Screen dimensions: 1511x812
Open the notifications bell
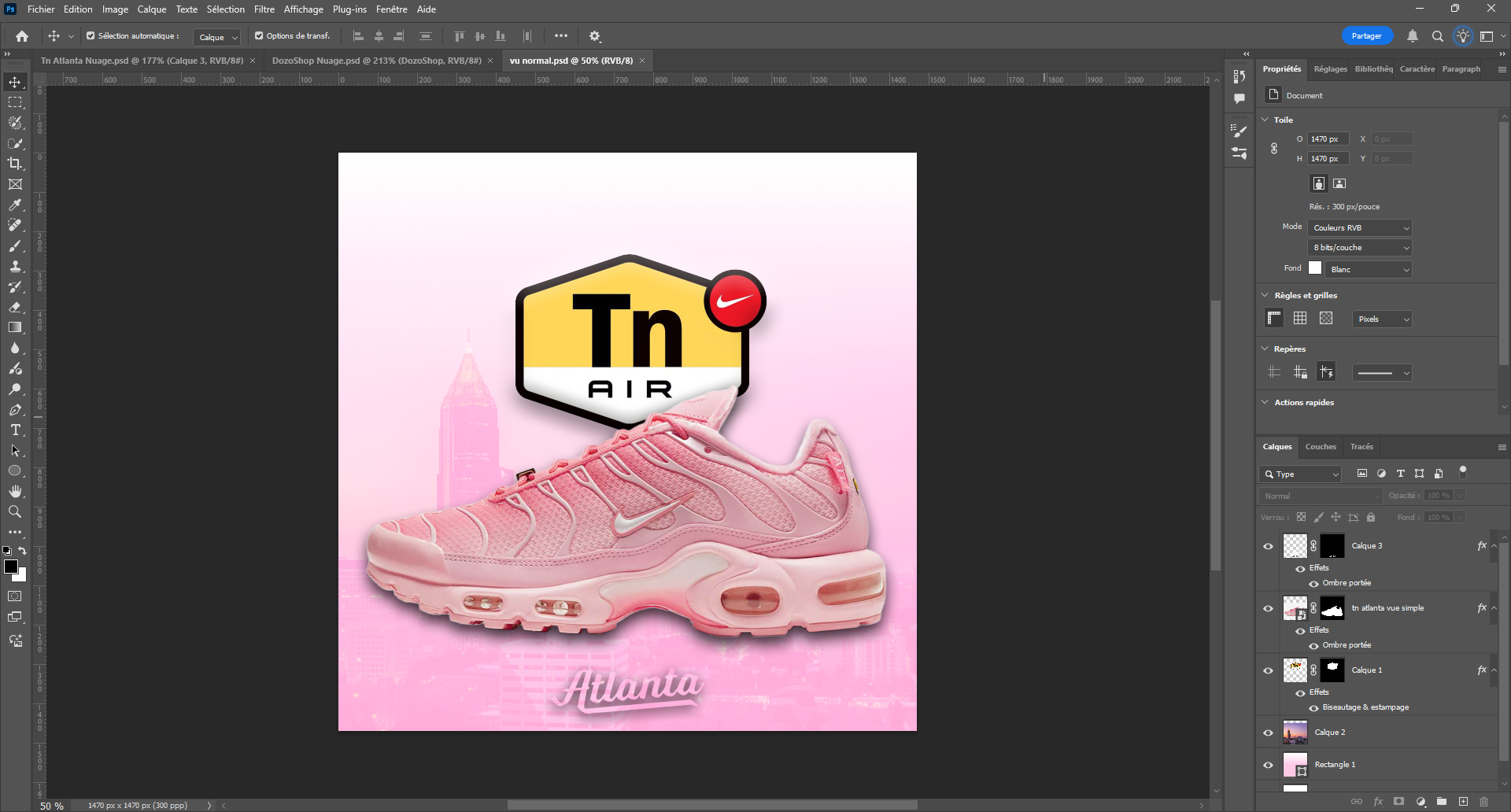pyautogui.click(x=1413, y=36)
